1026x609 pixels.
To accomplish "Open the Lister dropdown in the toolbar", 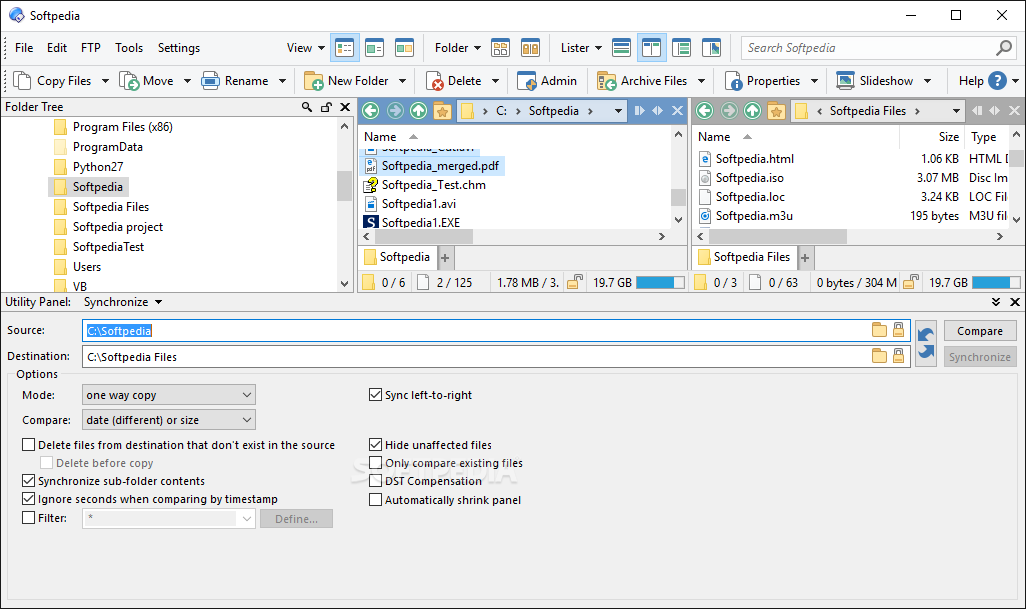I will (x=581, y=48).
